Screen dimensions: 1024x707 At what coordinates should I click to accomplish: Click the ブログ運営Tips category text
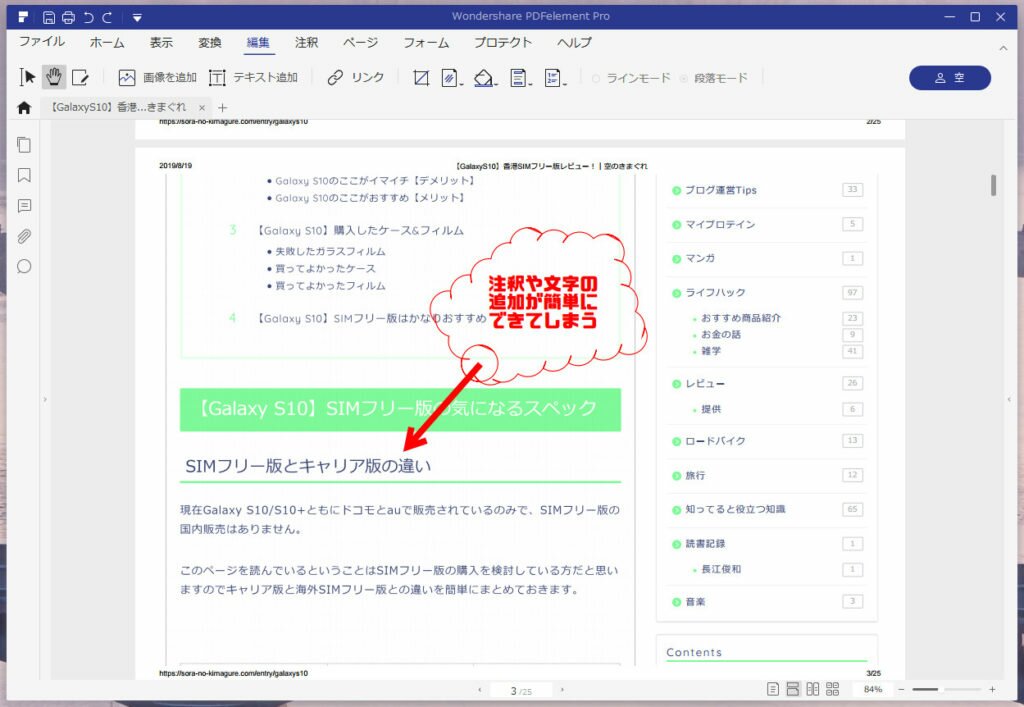point(721,190)
